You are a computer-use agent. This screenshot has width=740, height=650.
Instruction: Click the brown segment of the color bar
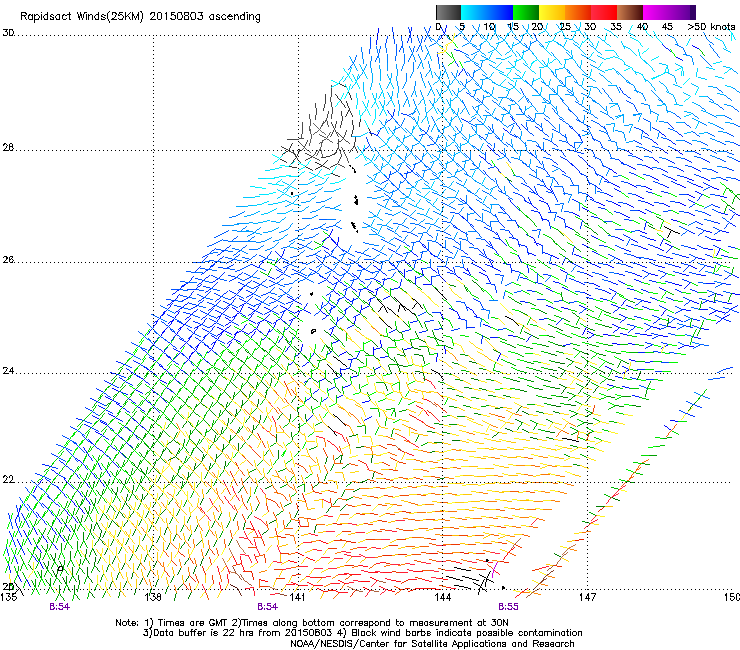pyautogui.click(x=630, y=12)
